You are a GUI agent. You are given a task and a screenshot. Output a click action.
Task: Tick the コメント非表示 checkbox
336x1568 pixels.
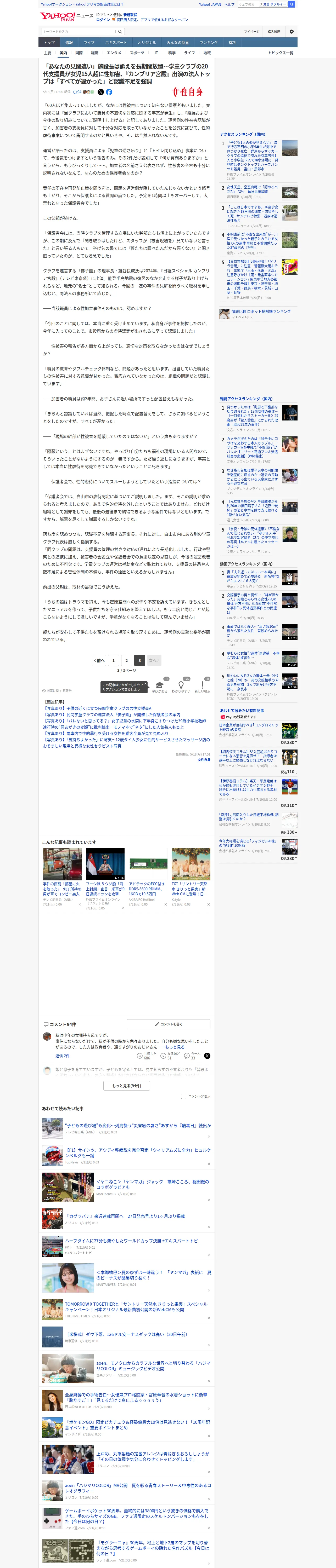183,1096
